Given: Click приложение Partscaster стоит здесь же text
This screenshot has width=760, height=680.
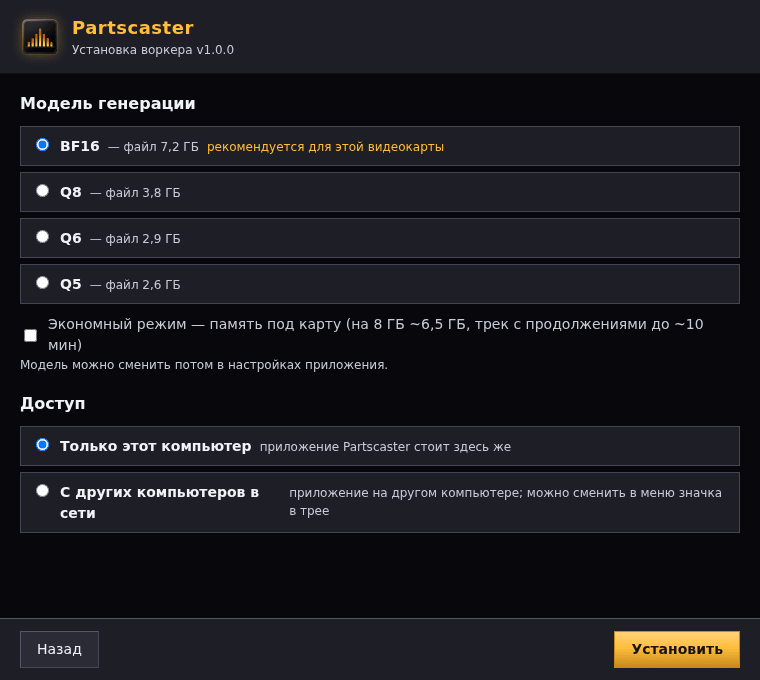Looking at the screenshot, I should point(385,447).
